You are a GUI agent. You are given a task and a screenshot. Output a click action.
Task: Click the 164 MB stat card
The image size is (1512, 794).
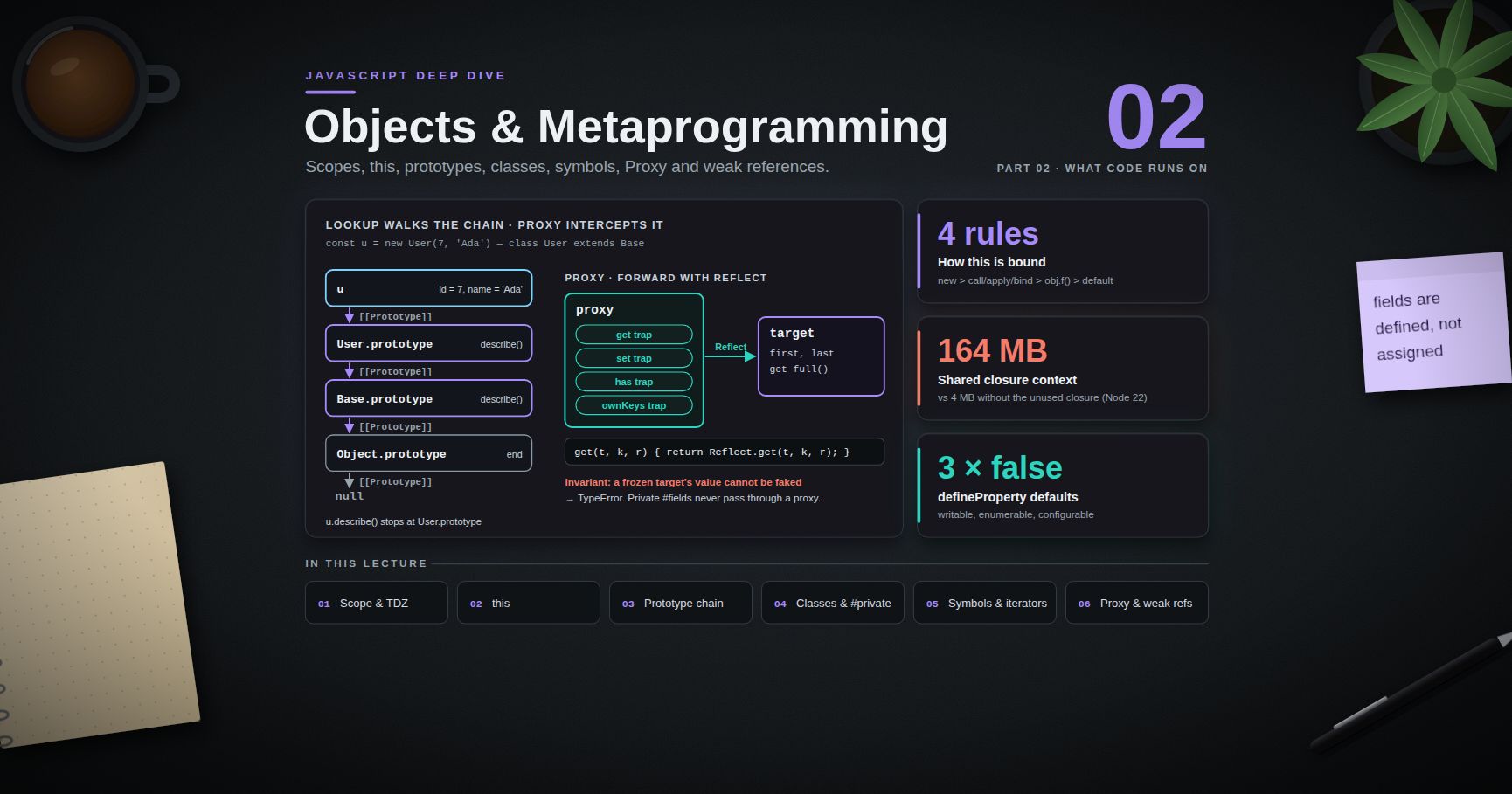click(1062, 369)
